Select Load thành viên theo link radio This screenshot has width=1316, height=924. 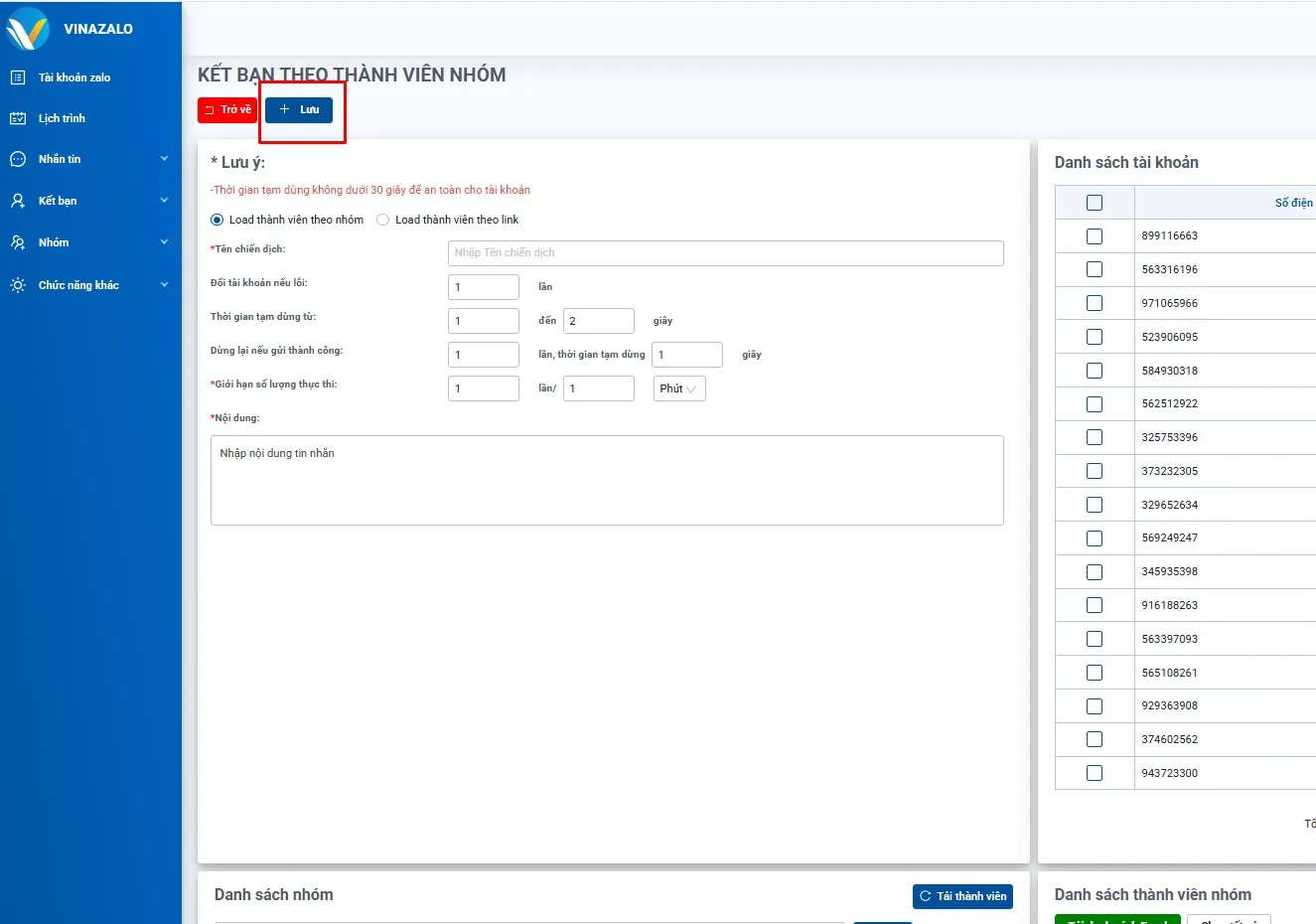tap(382, 220)
